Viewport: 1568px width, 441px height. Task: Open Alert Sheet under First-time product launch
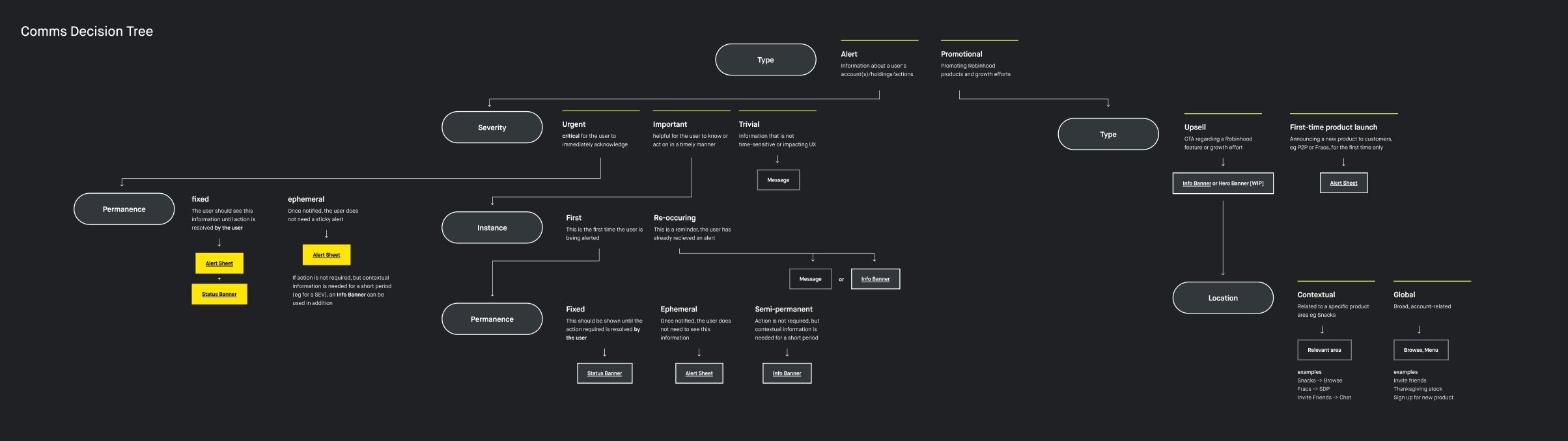1343,183
